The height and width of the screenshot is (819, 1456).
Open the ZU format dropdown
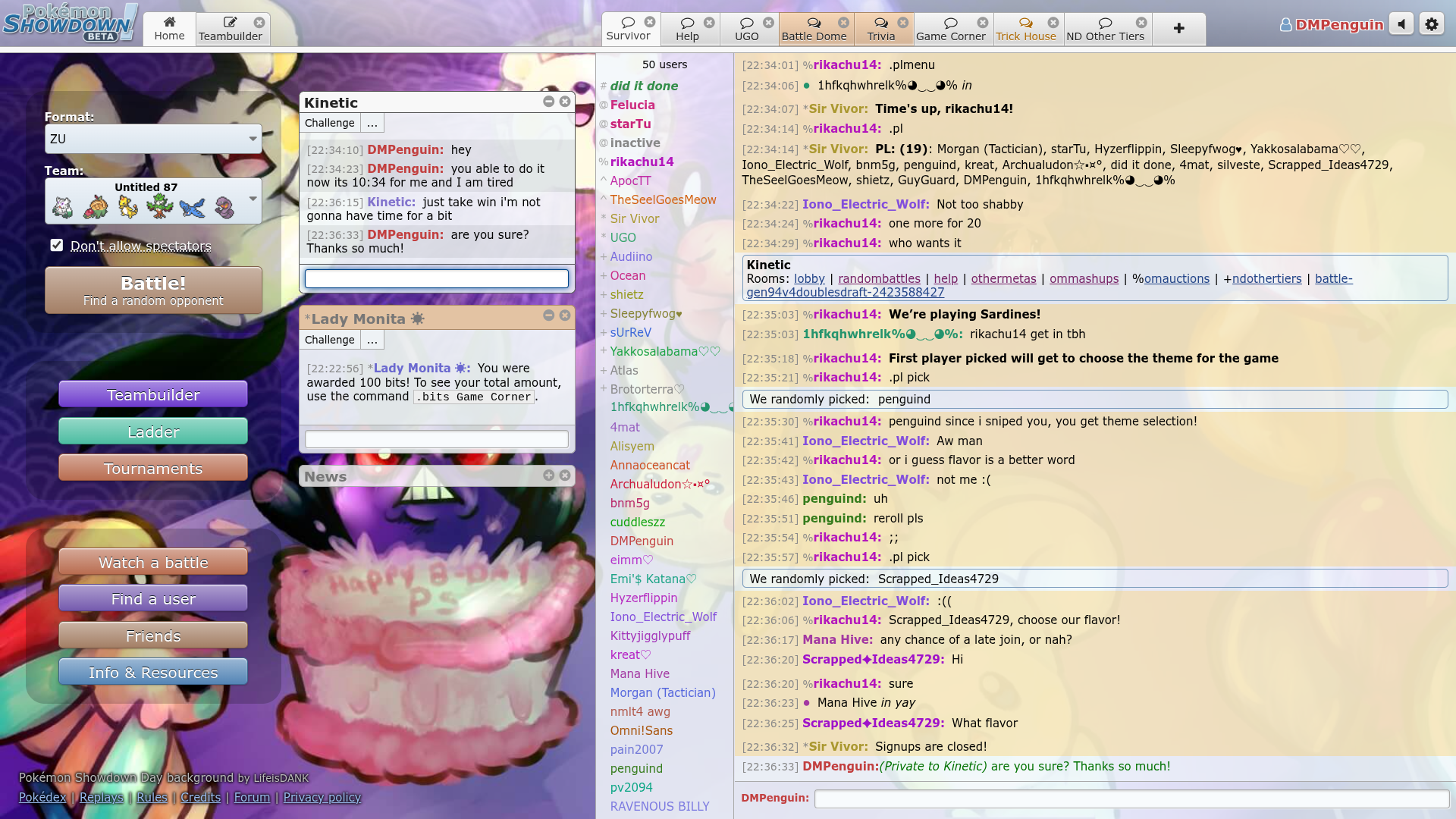click(x=153, y=139)
